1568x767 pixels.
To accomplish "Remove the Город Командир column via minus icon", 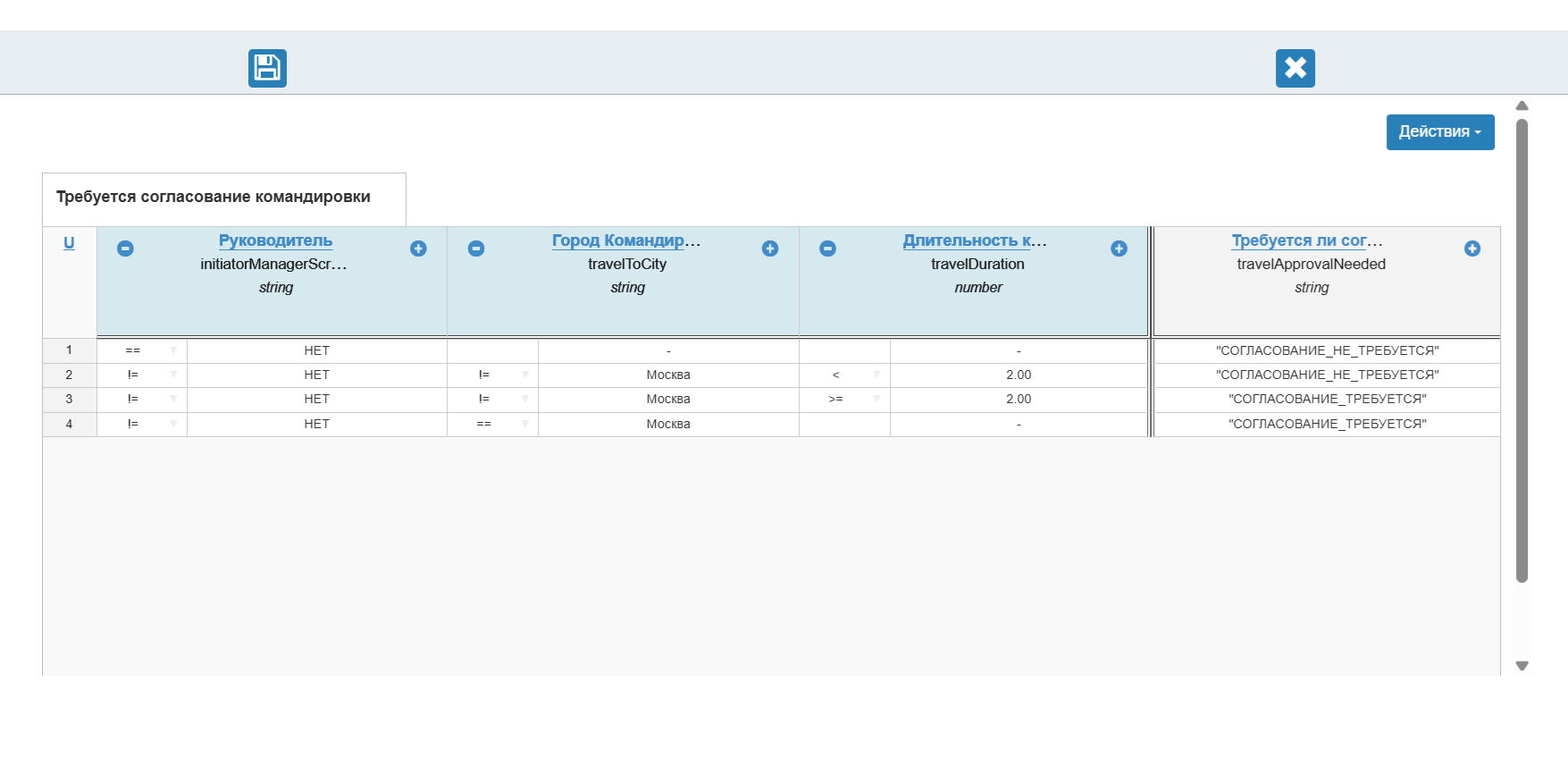I will point(476,249).
